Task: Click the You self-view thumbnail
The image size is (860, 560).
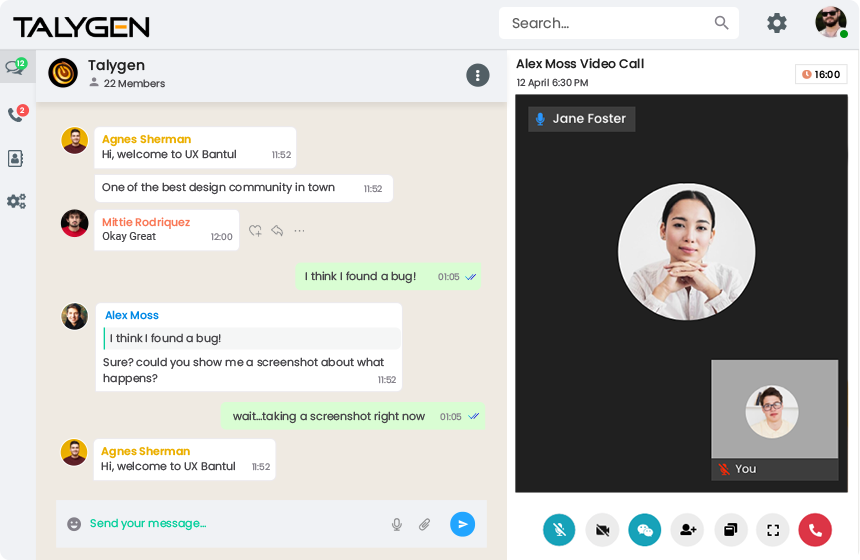Action: pyautogui.click(x=774, y=420)
